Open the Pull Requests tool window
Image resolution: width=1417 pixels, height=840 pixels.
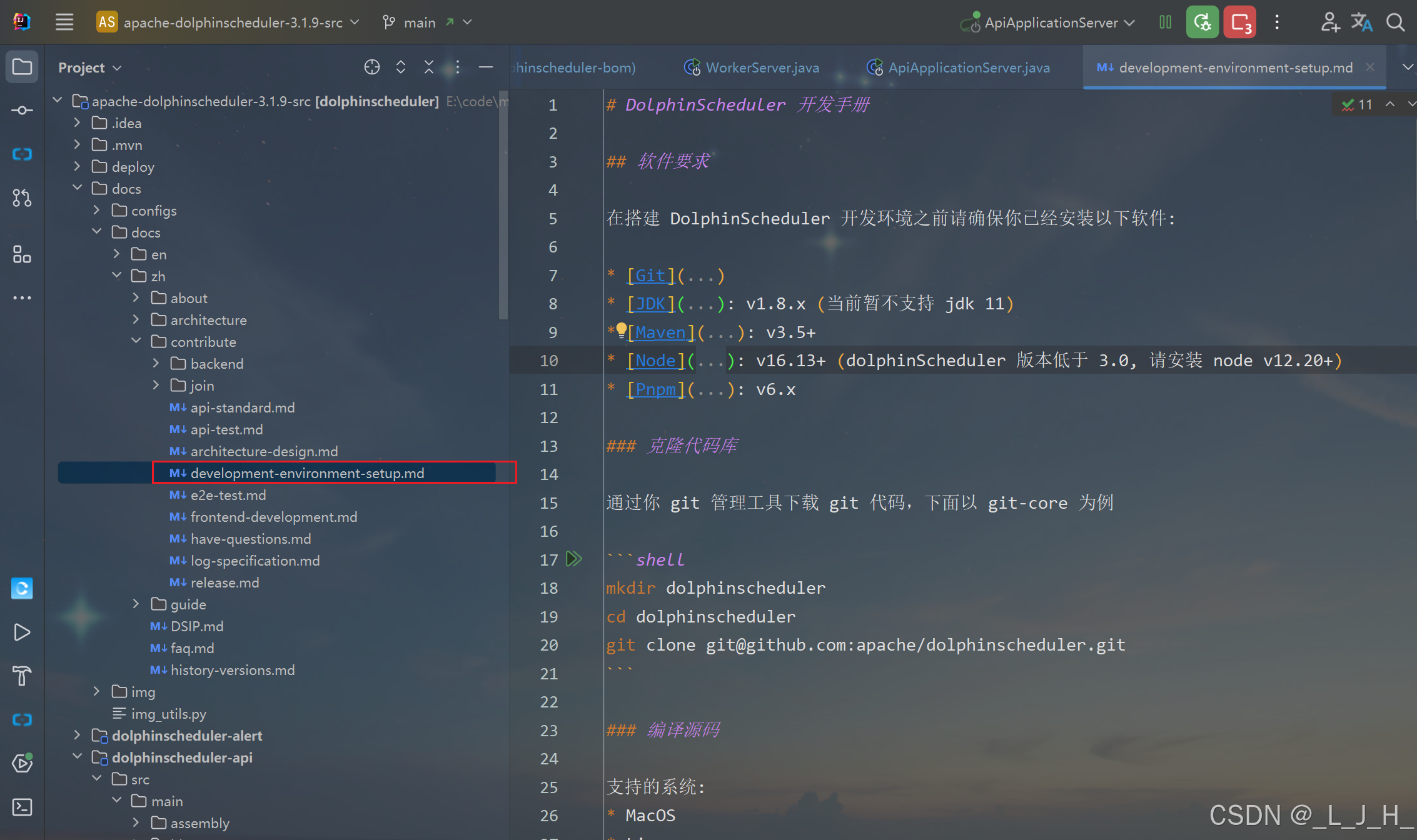(22, 198)
